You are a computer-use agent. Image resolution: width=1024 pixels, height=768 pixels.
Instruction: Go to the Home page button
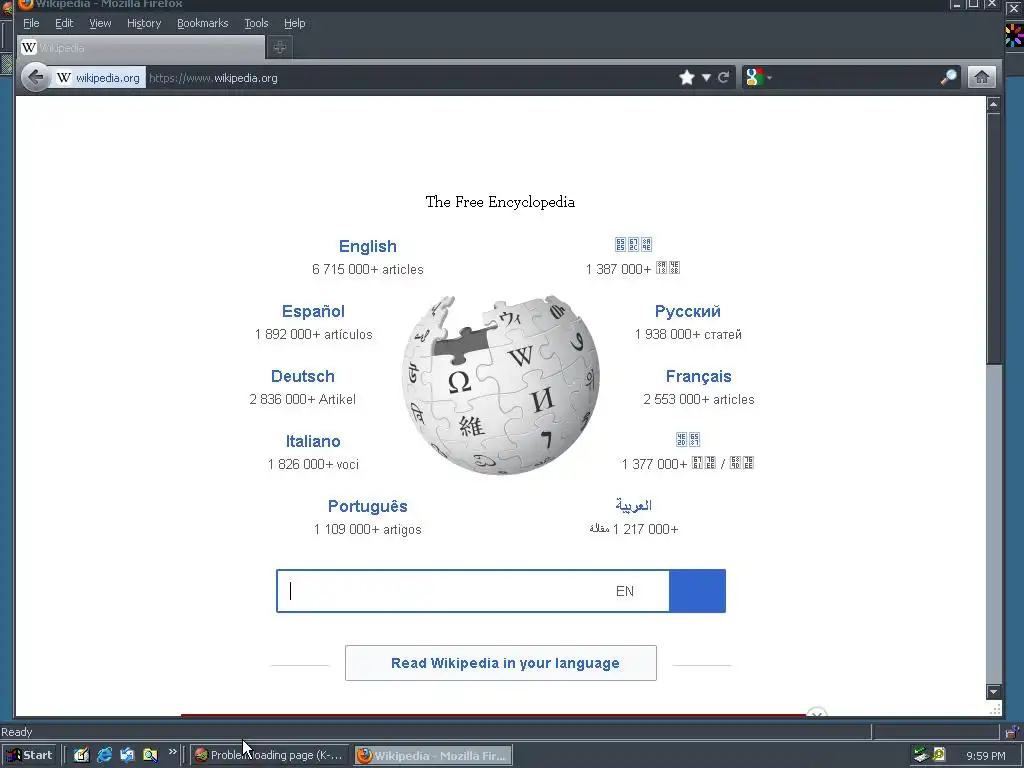pyautogui.click(x=981, y=78)
